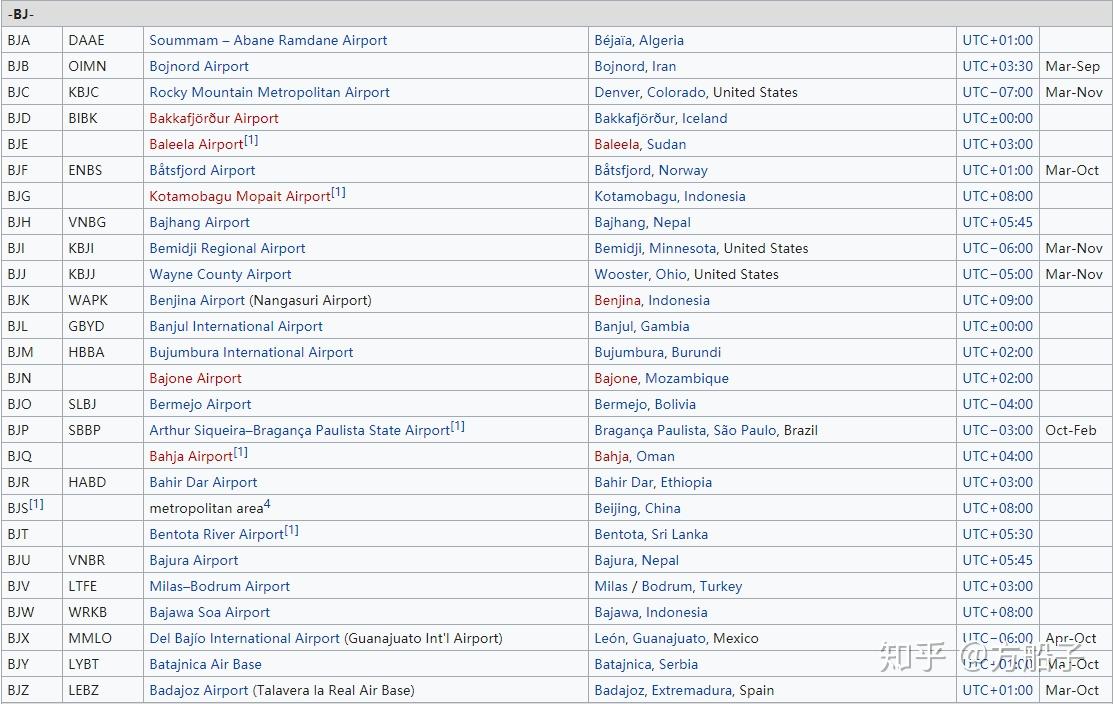Open the red Bakkafjörður Airport link
1114x704 pixels.
point(214,119)
